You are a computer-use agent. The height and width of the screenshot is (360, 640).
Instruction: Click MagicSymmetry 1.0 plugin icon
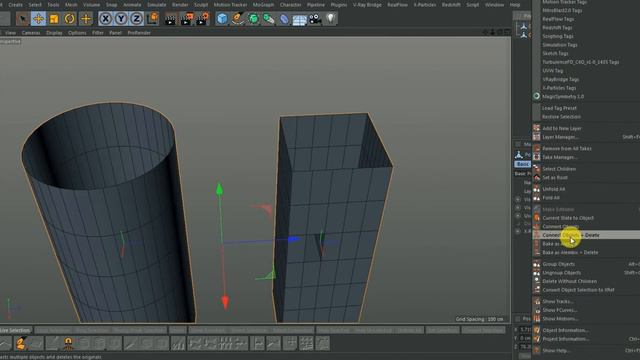pyautogui.click(x=537, y=96)
